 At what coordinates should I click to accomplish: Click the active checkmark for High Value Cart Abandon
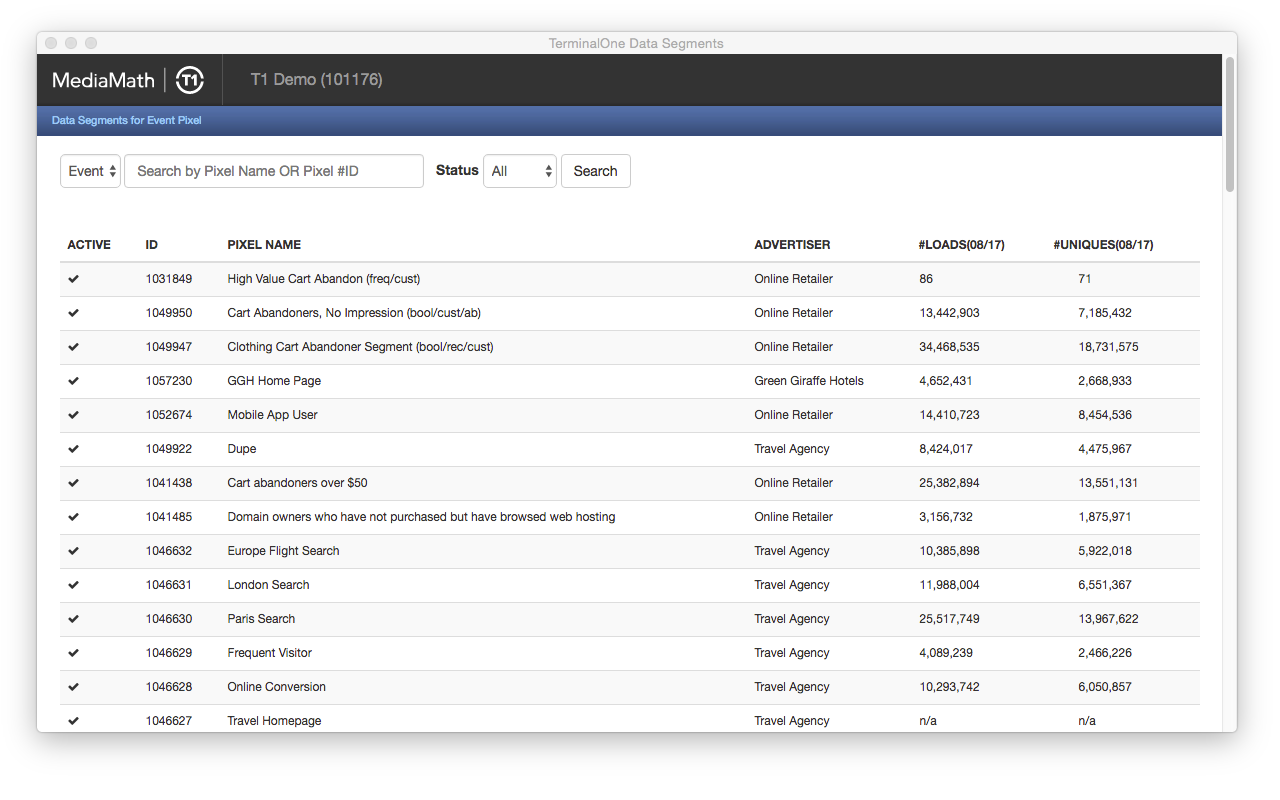coord(73,278)
